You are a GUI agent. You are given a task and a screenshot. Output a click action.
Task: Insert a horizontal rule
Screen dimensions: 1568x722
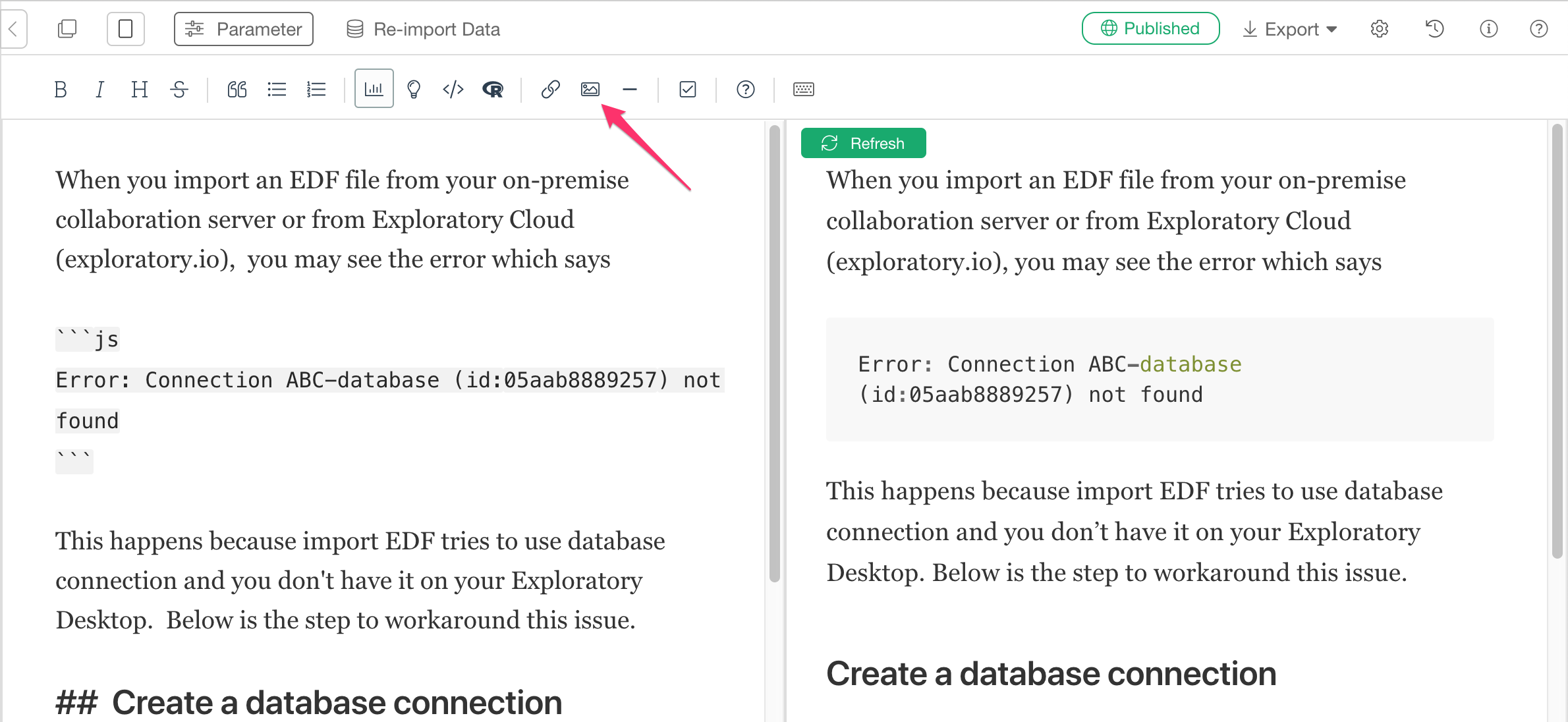[630, 89]
